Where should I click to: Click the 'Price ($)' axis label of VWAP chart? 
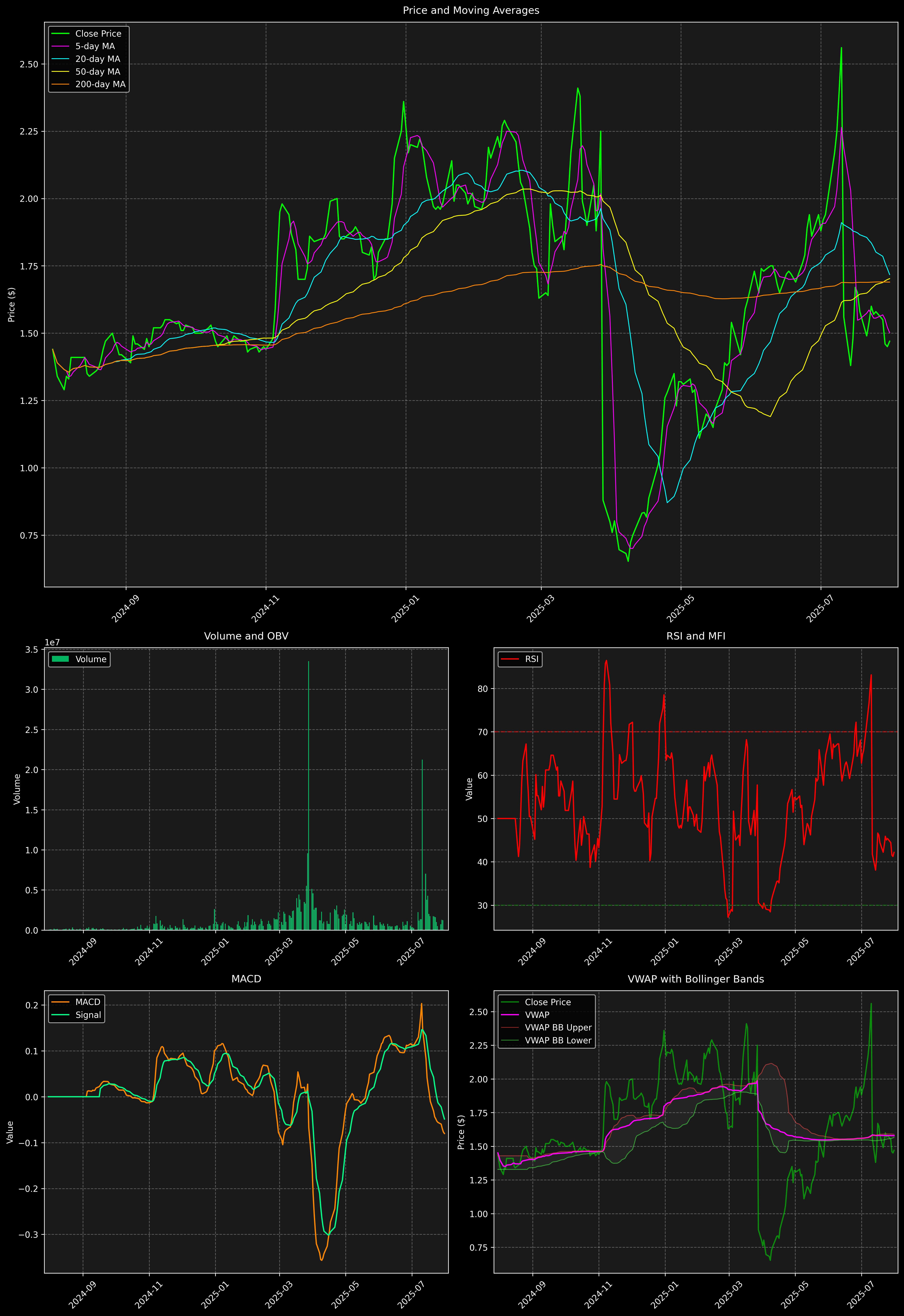pyautogui.click(x=461, y=1132)
